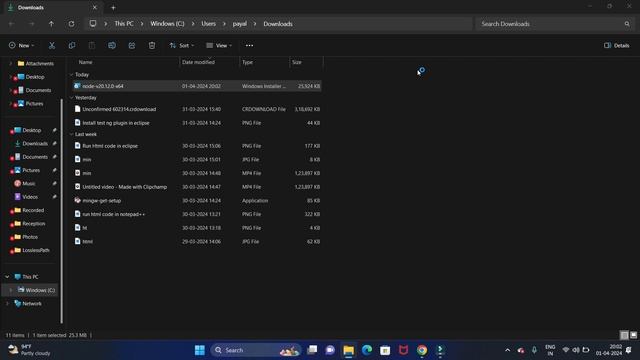The width and height of the screenshot is (640, 360).
Task: Click the microphone tray icon
Action: pos(534,350)
